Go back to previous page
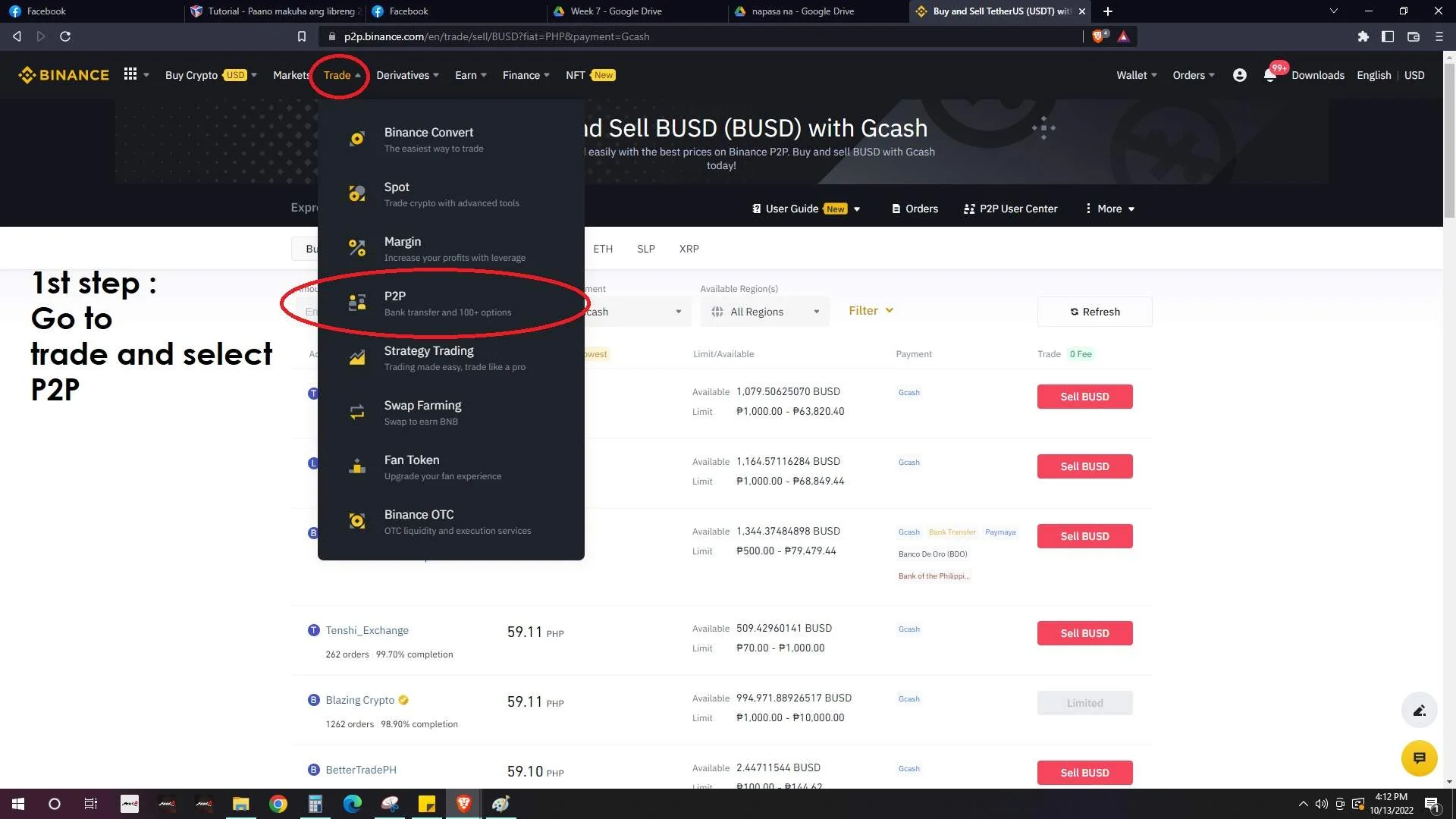Screen dimensions: 1456x819 17,36
